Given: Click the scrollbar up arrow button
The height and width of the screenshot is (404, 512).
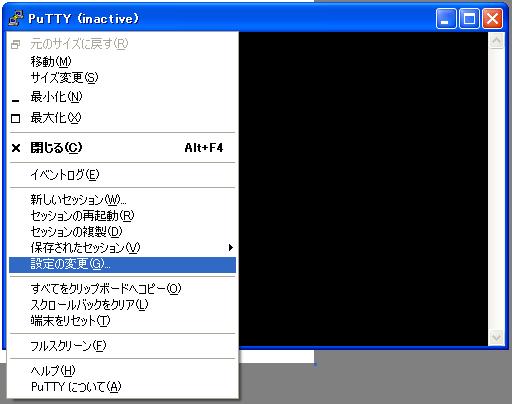Looking at the screenshot, I should tap(496, 41).
